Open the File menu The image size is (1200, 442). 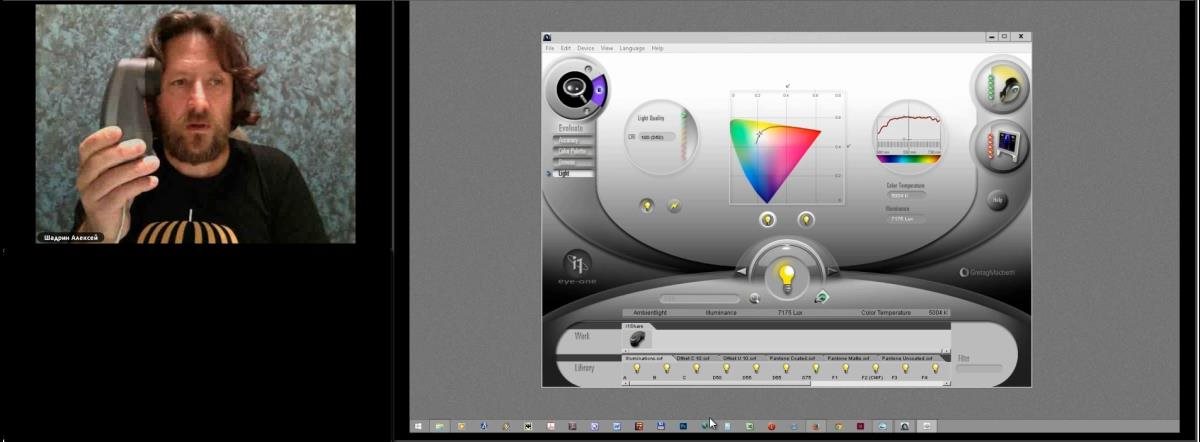tap(549, 48)
